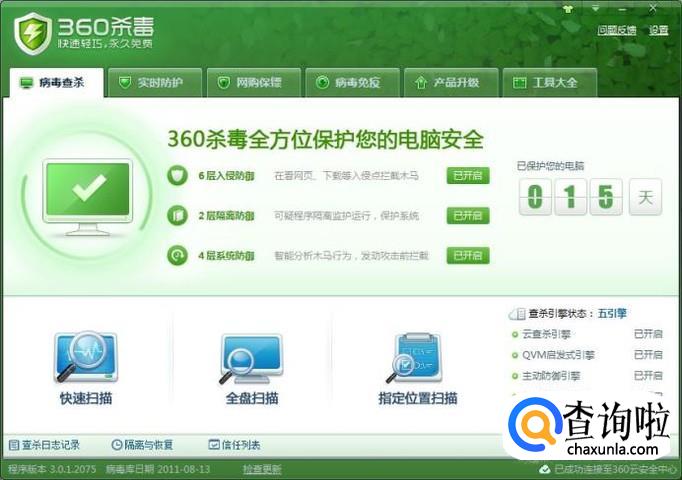Open 设置 settings link

(x=659, y=30)
